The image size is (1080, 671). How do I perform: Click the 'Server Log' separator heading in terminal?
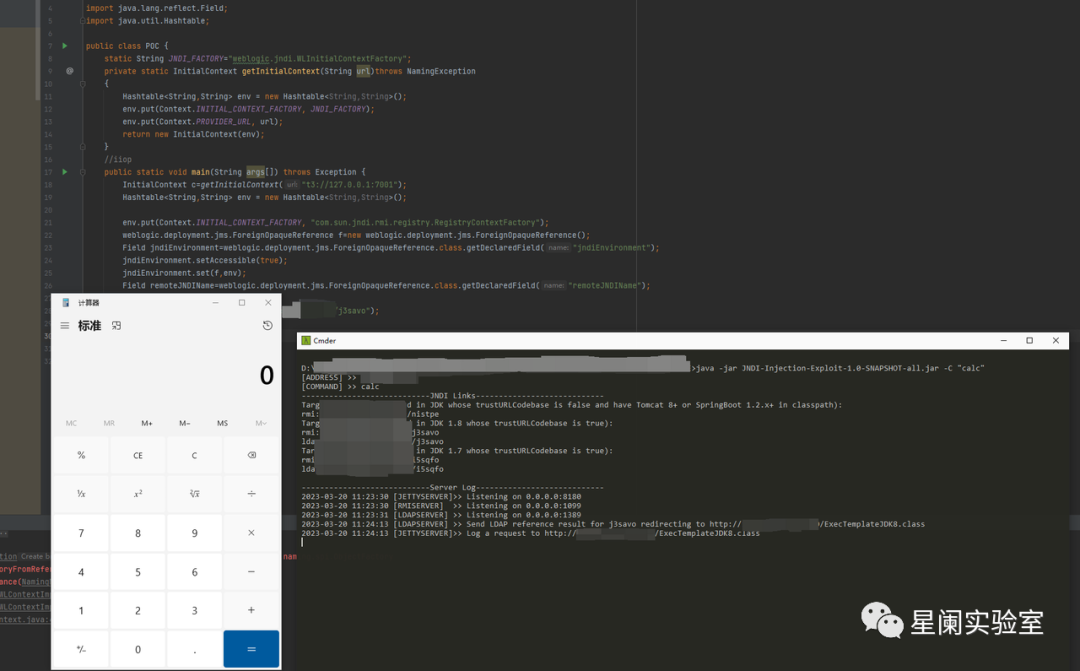pos(453,487)
